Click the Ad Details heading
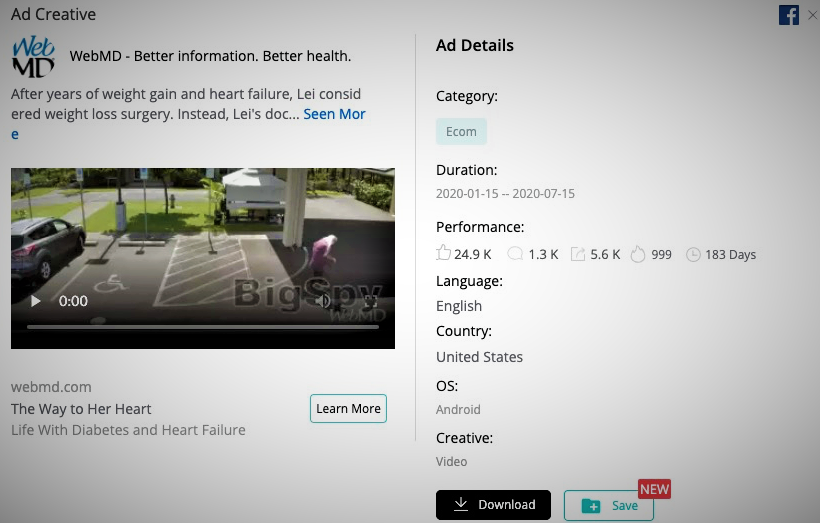This screenshot has width=820, height=523. pos(475,46)
